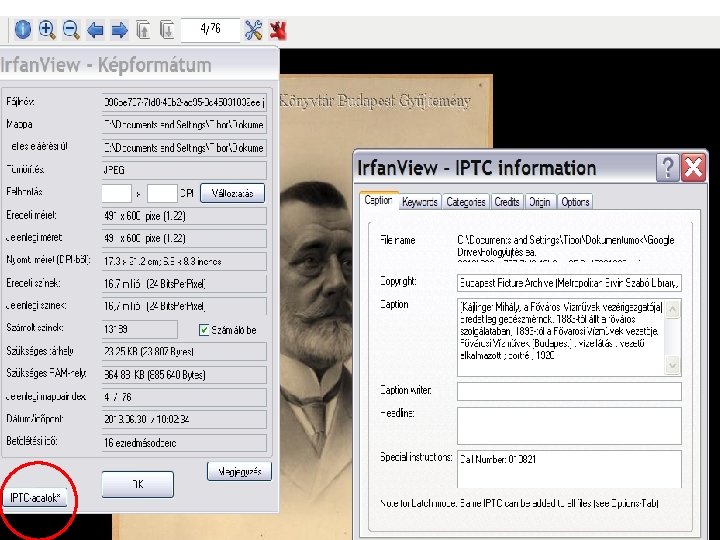Click the 4/76 image counter field
The width and height of the screenshot is (720, 540).
click(210, 30)
